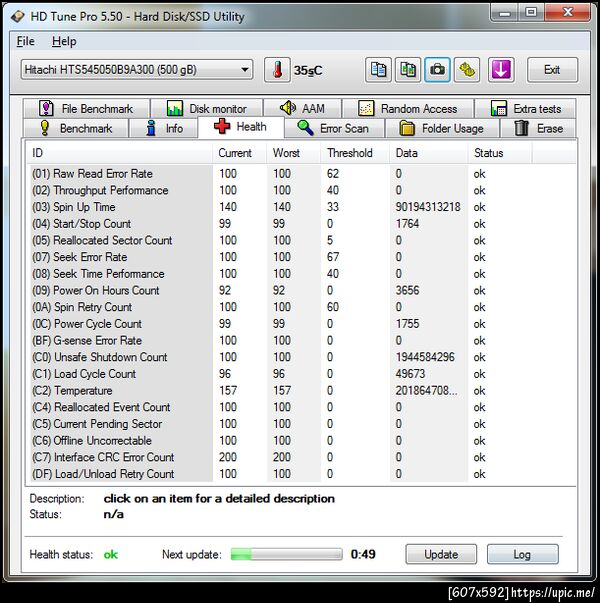
Task: Click the Exit button
Action: click(552, 70)
